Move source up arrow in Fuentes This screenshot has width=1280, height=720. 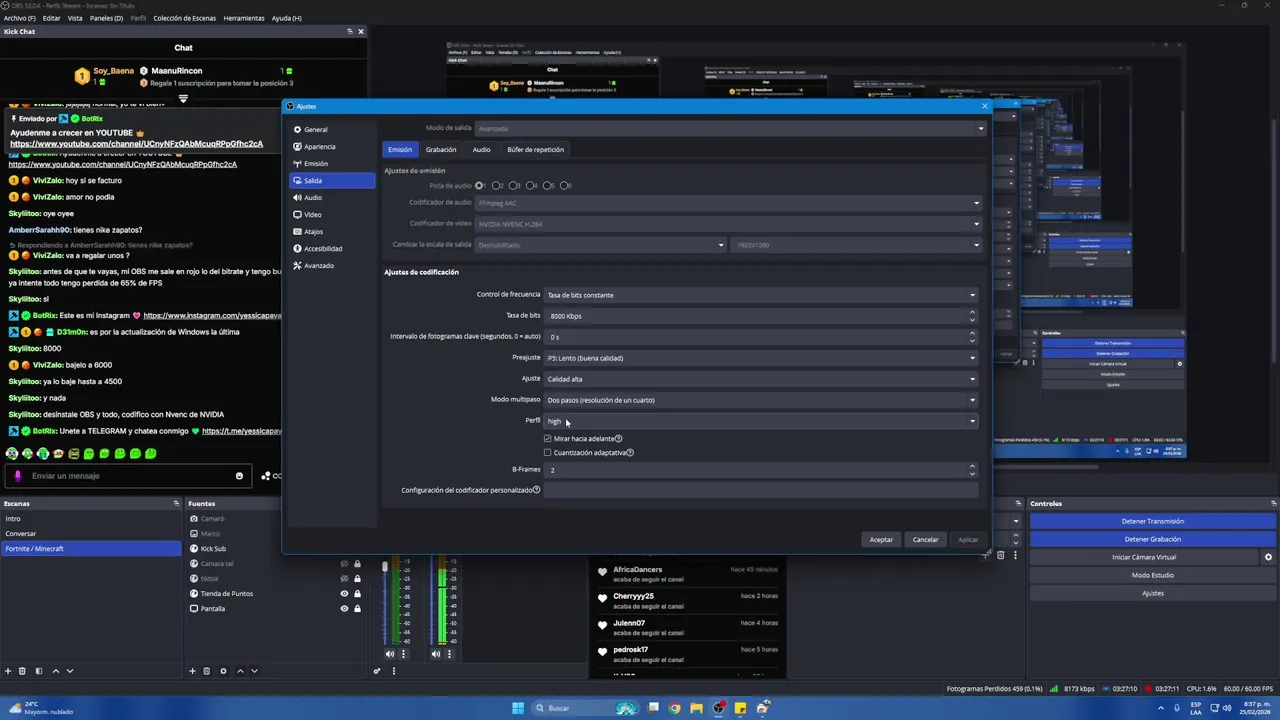coord(240,671)
